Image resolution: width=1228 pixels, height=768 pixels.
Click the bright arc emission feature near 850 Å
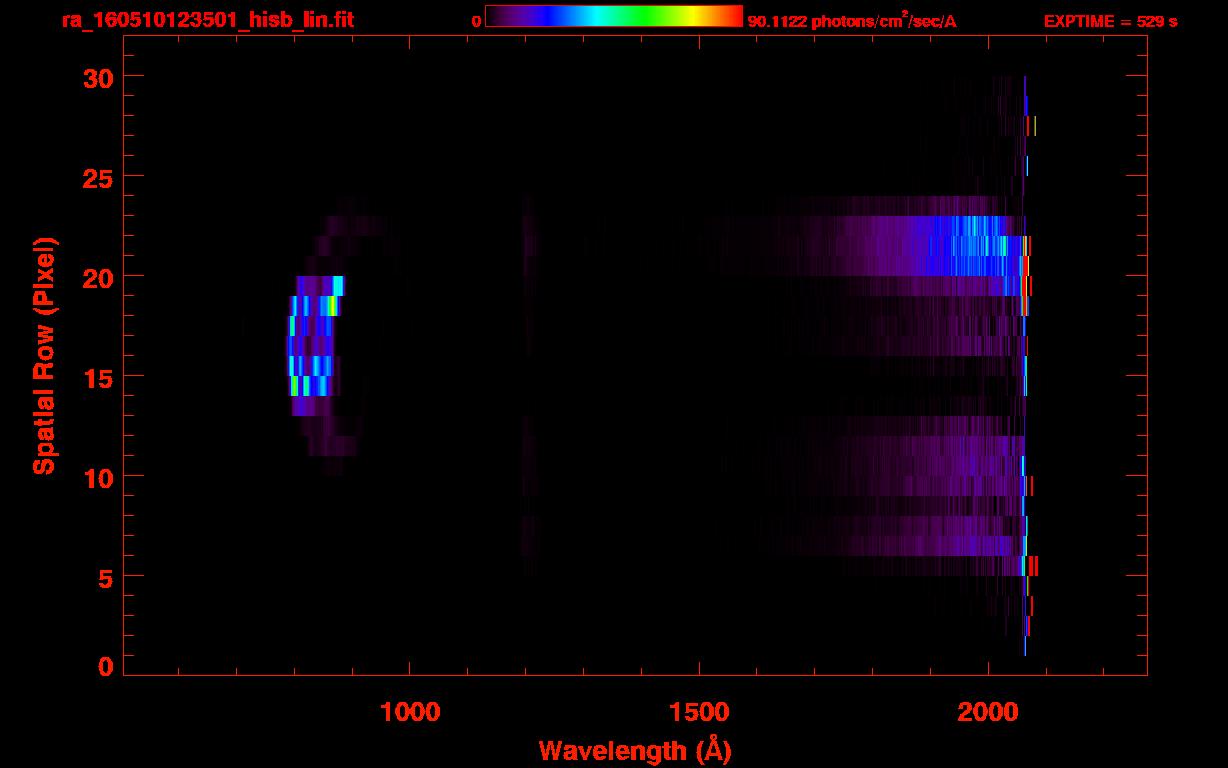(x=314, y=345)
